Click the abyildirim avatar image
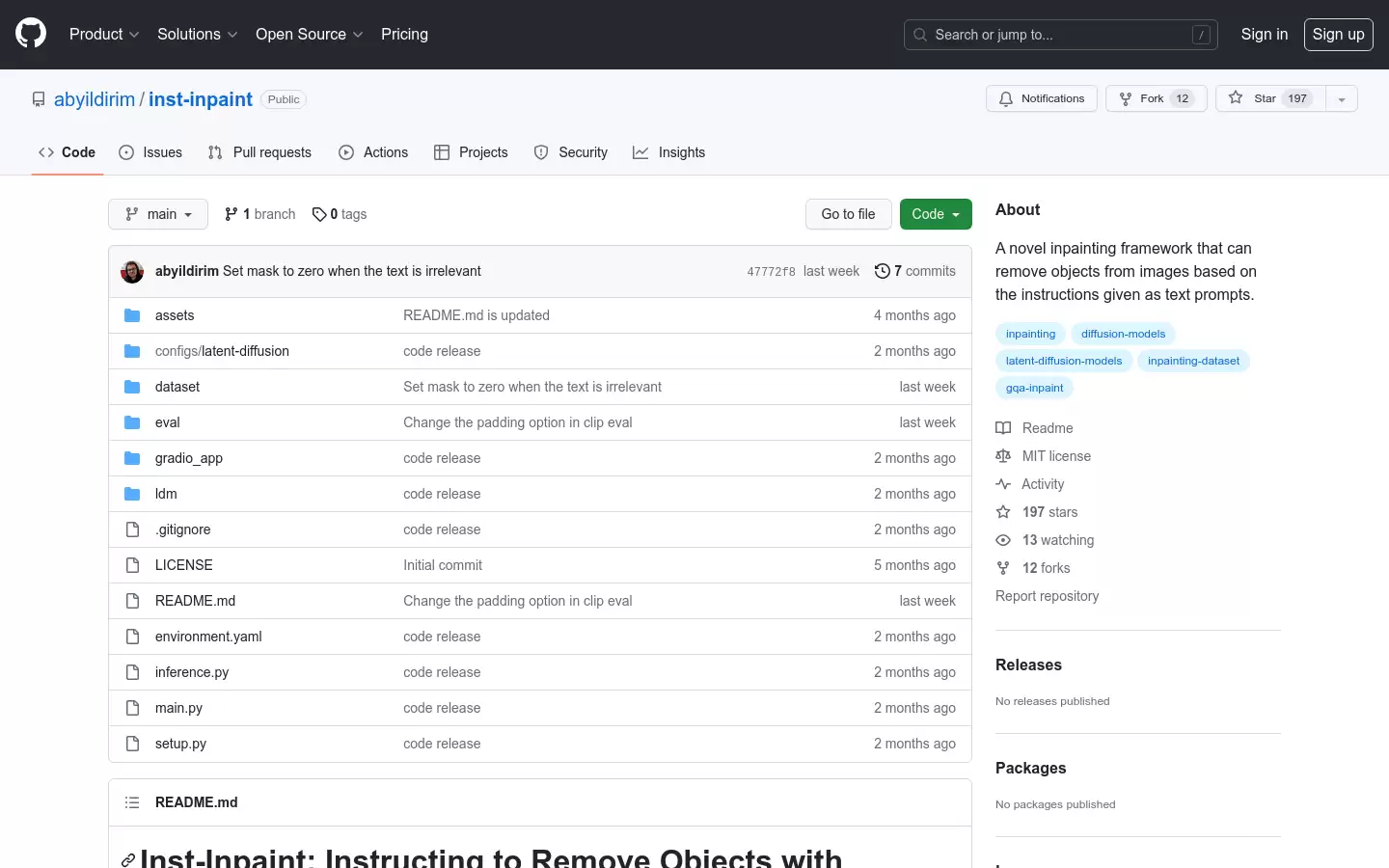1389x868 pixels. tap(132, 271)
